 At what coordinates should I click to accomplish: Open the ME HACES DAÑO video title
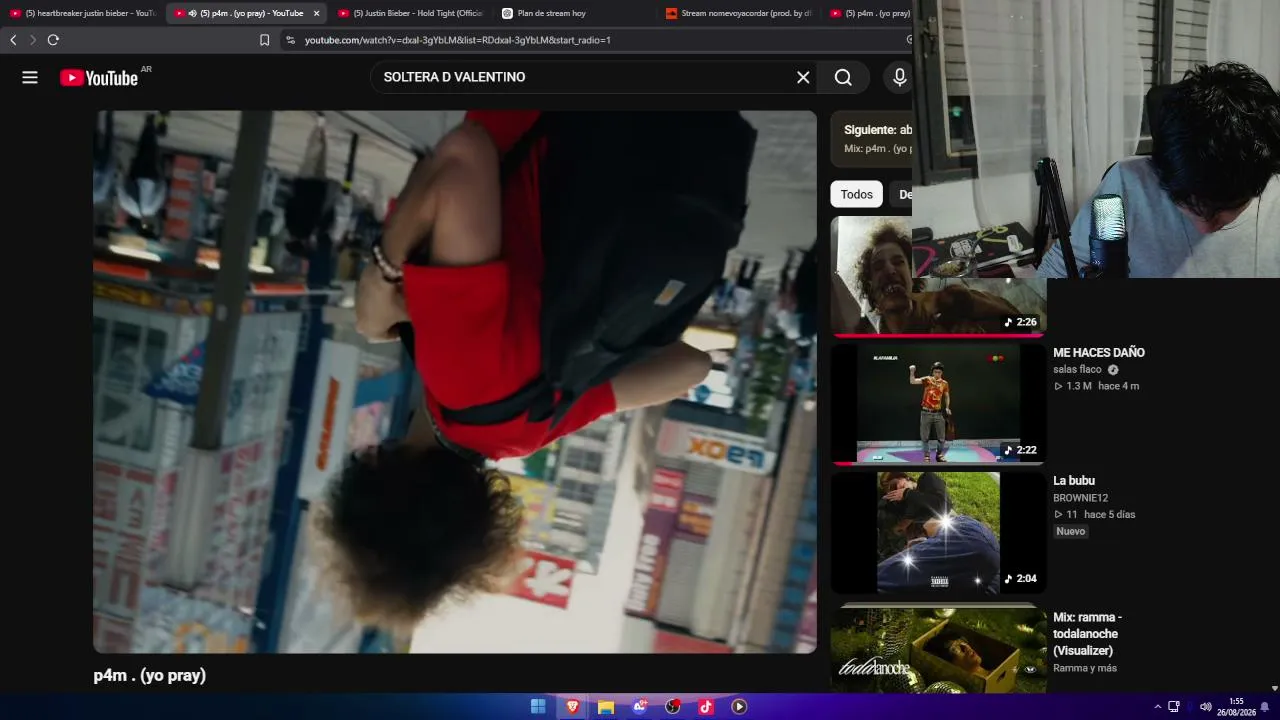coord(1099,353)
